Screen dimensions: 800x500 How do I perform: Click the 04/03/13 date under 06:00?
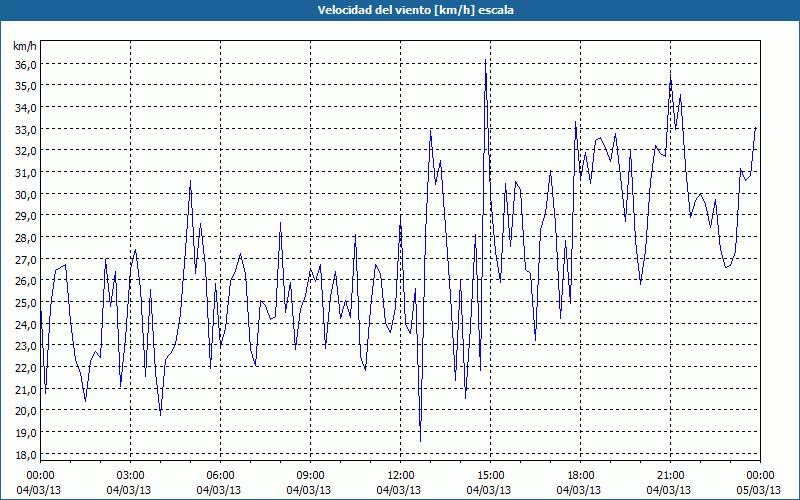tap(218, 490)
